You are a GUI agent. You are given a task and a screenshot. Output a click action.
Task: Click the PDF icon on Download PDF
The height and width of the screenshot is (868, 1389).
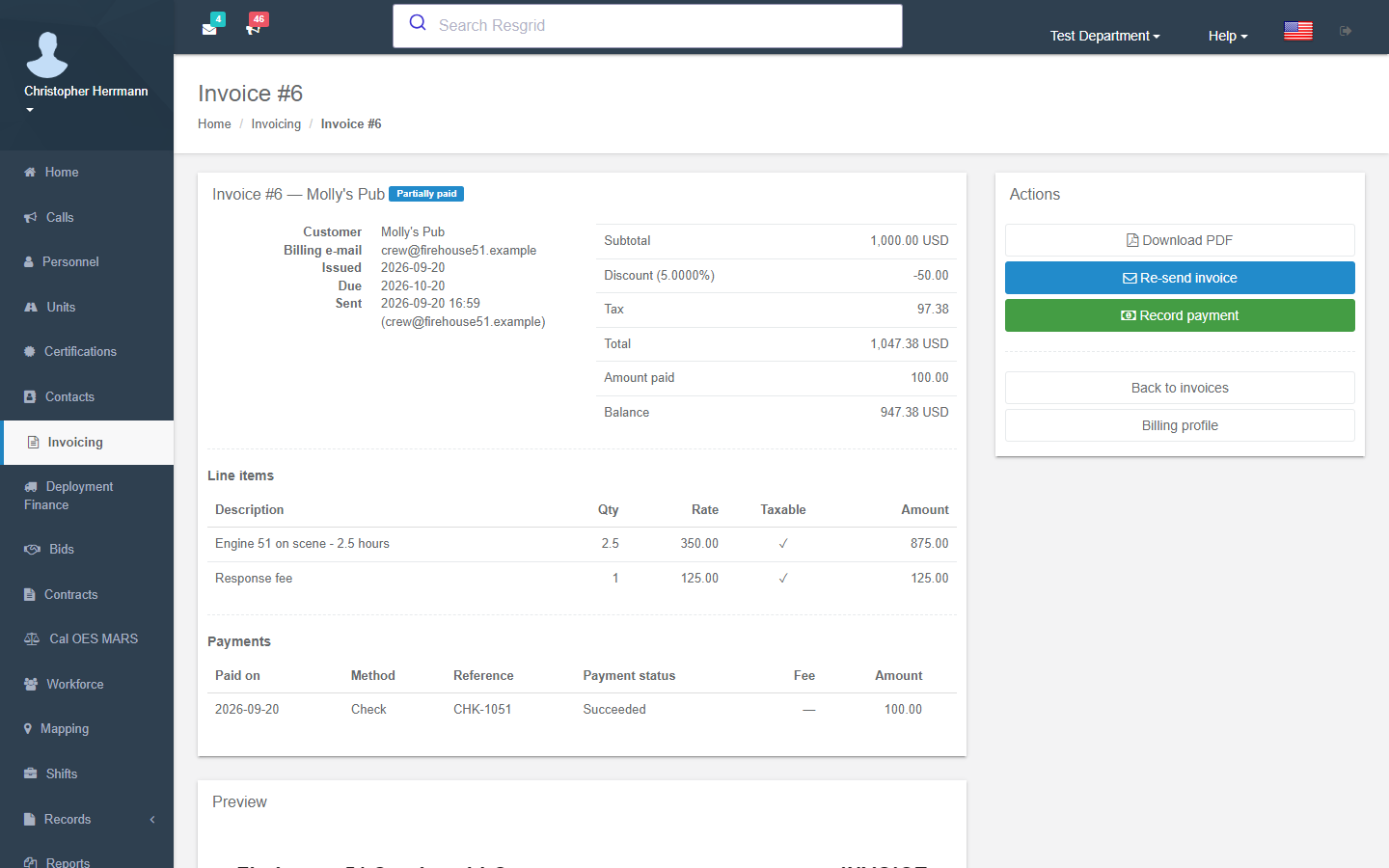pyautogui.click(x=1132, y=240)
